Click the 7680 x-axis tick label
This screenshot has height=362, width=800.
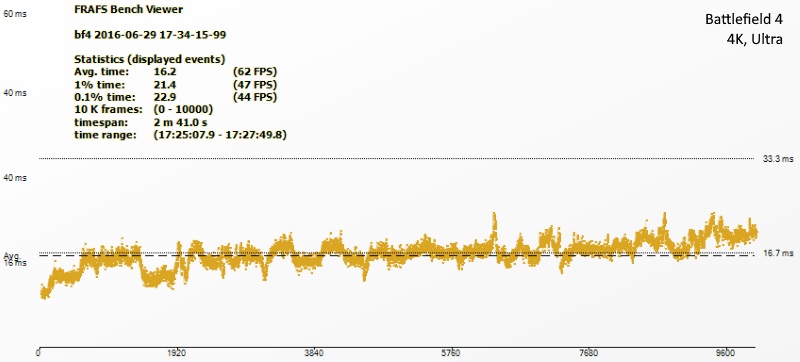pos(588,353)
